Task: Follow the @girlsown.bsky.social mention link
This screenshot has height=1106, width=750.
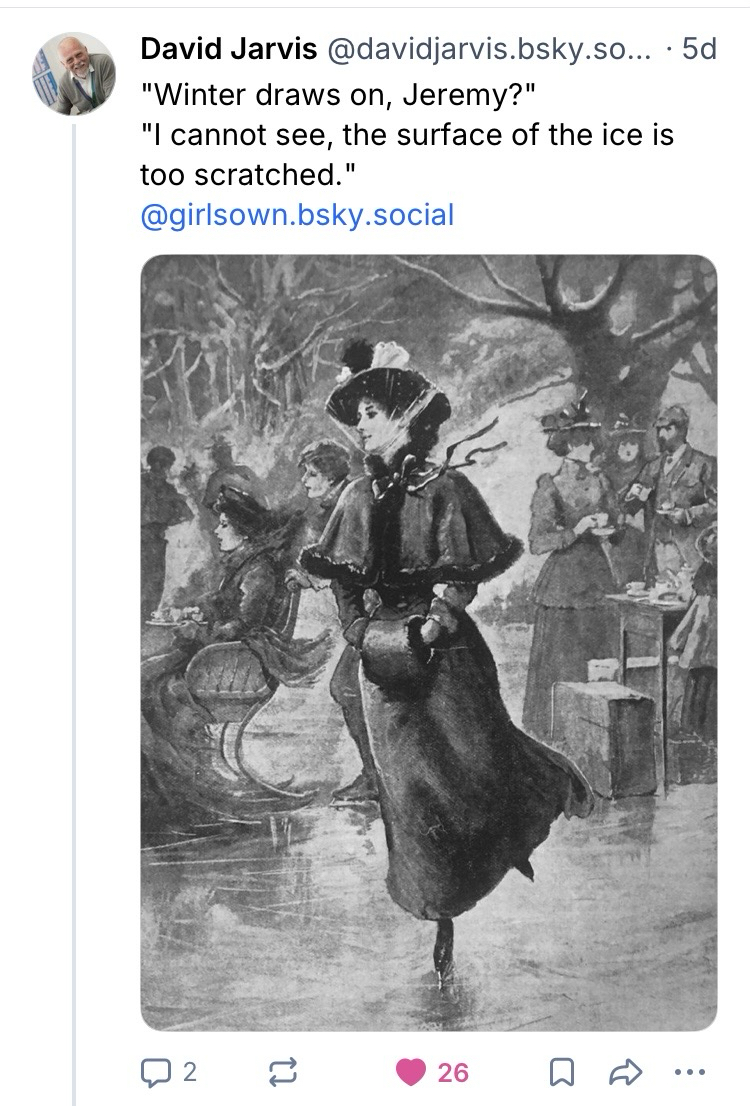Action: click(297, 214)
